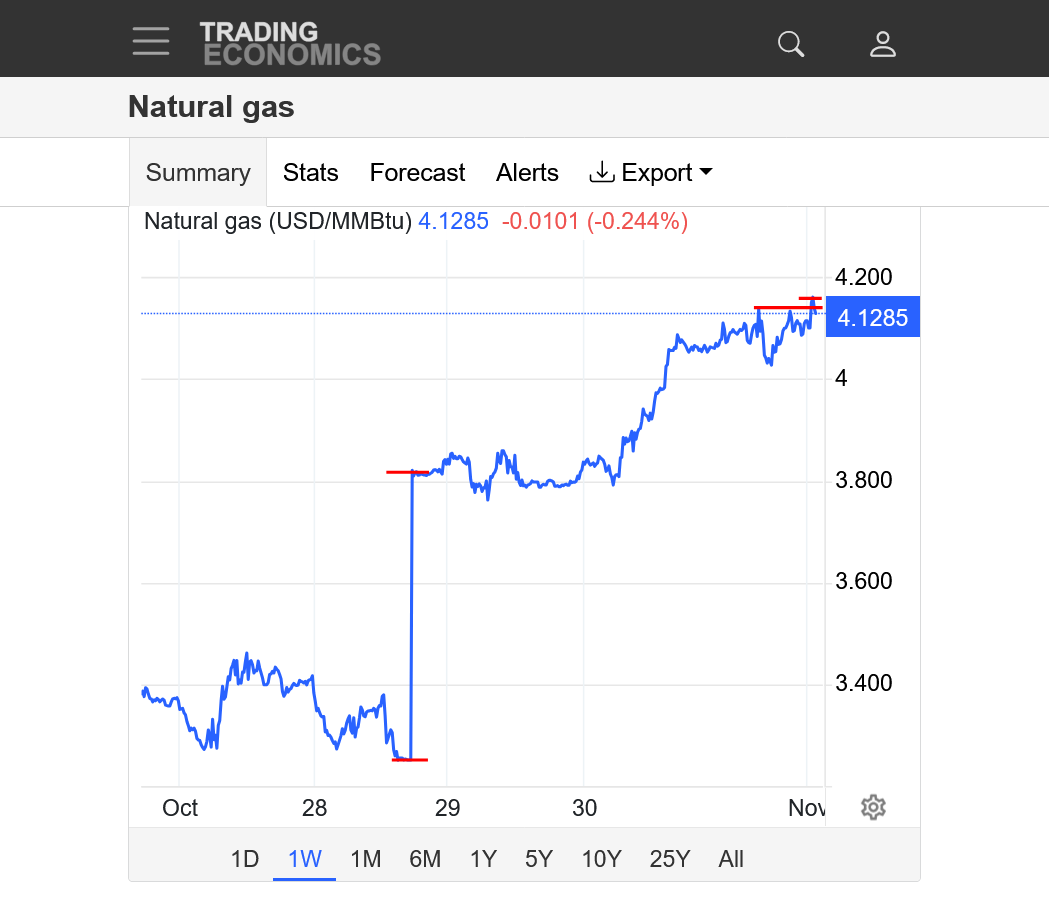Click the search magnifier icon

791,43
